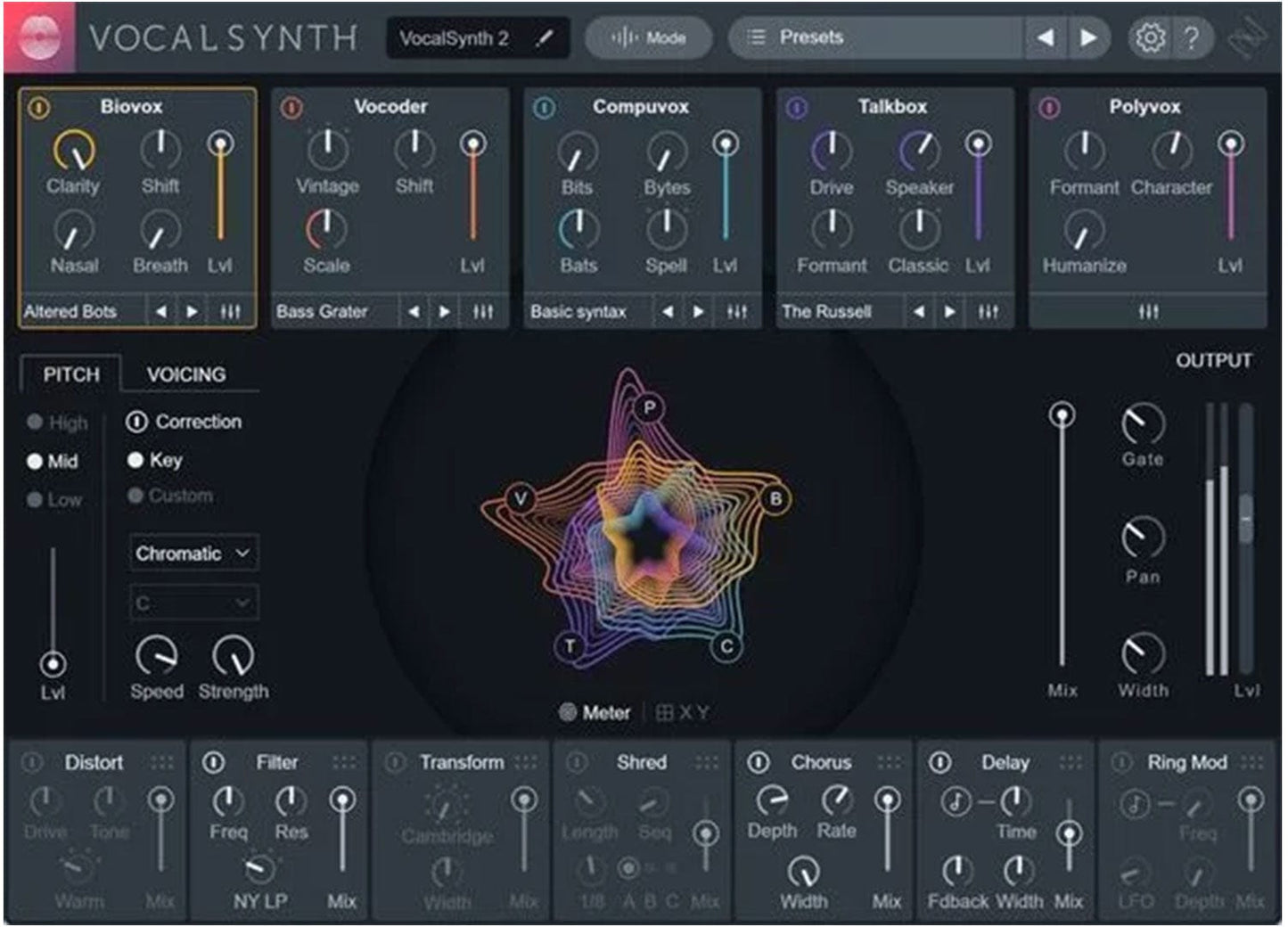This screenshot has width=1288, height=927.
Task: Choose the Key correction option
Action: coord(155,460)
